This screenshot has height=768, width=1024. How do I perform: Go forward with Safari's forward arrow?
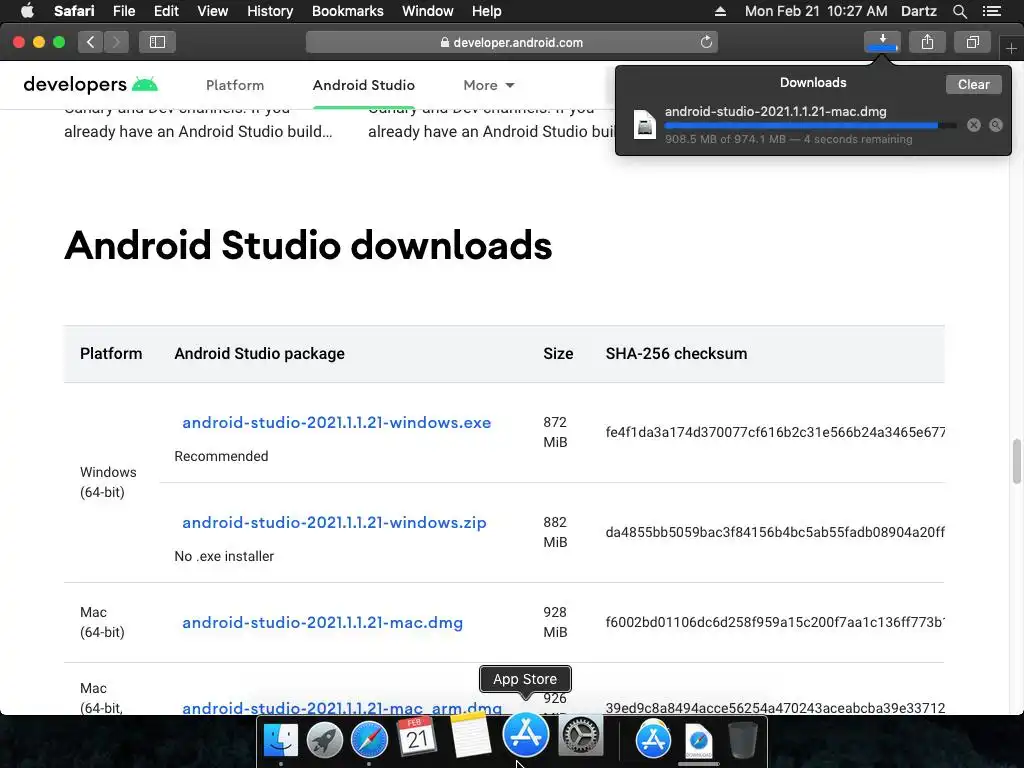[116, 42]
